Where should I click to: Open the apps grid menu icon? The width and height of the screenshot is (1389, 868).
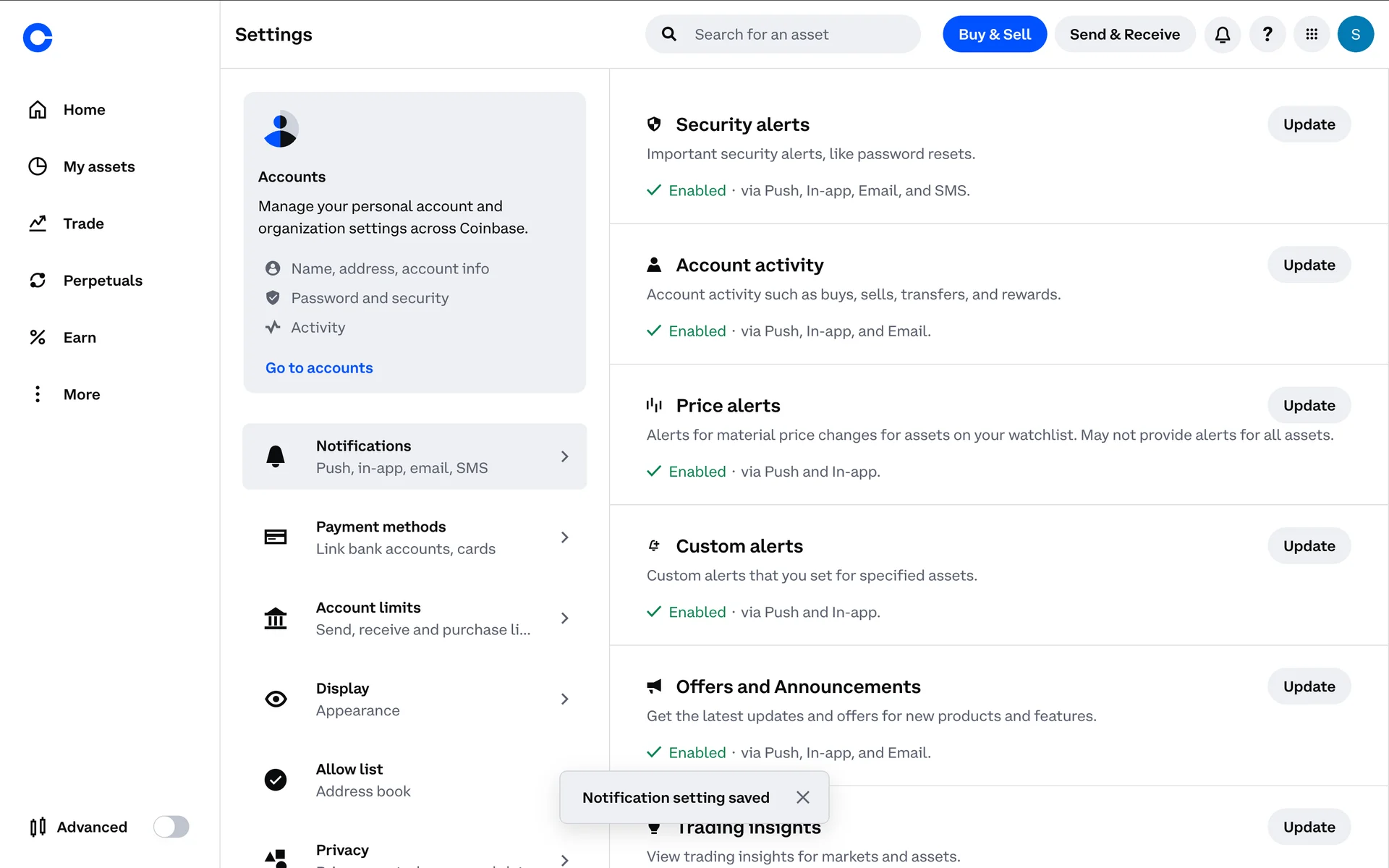tap(1311, 35)
